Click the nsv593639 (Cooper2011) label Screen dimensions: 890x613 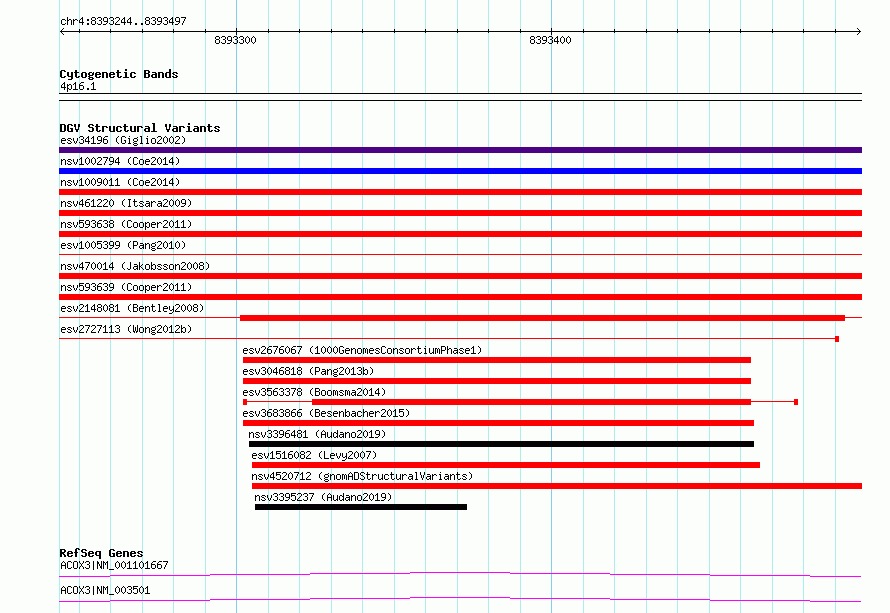coord(126,287)
